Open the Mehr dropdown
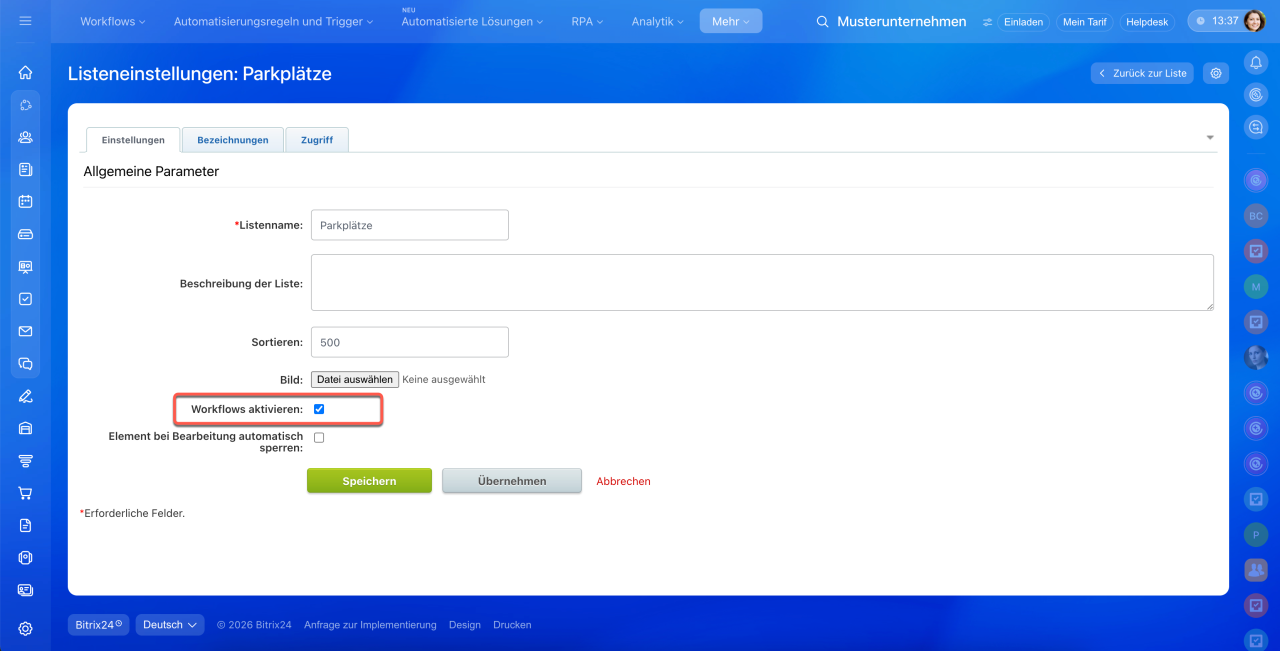The image size is (1280, 651). pos(730,21)
